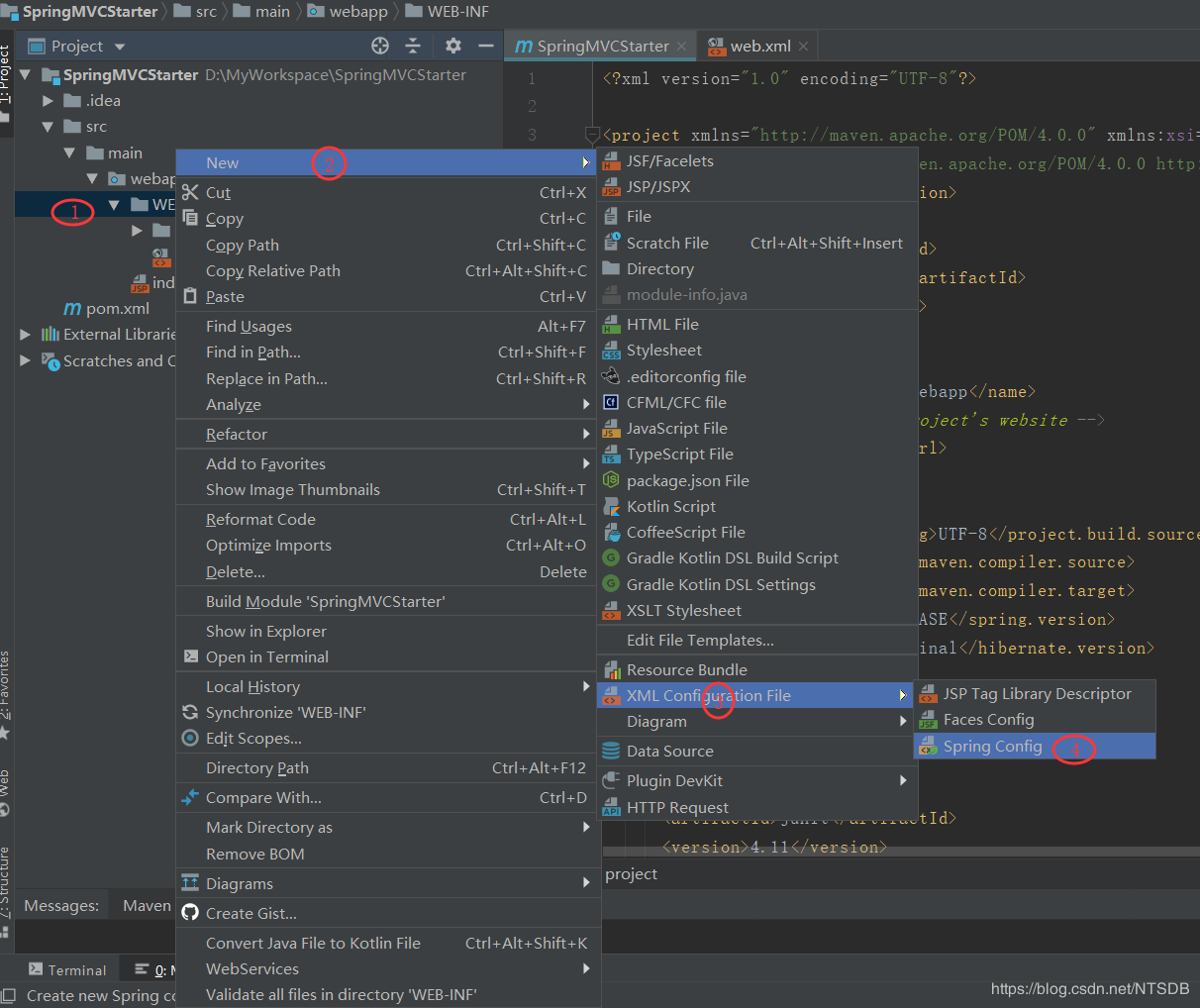Screen dimensions: 1200x1008
Task: Open the Refactor submenu
Action: pyautogui.click(x=387, y=434)
